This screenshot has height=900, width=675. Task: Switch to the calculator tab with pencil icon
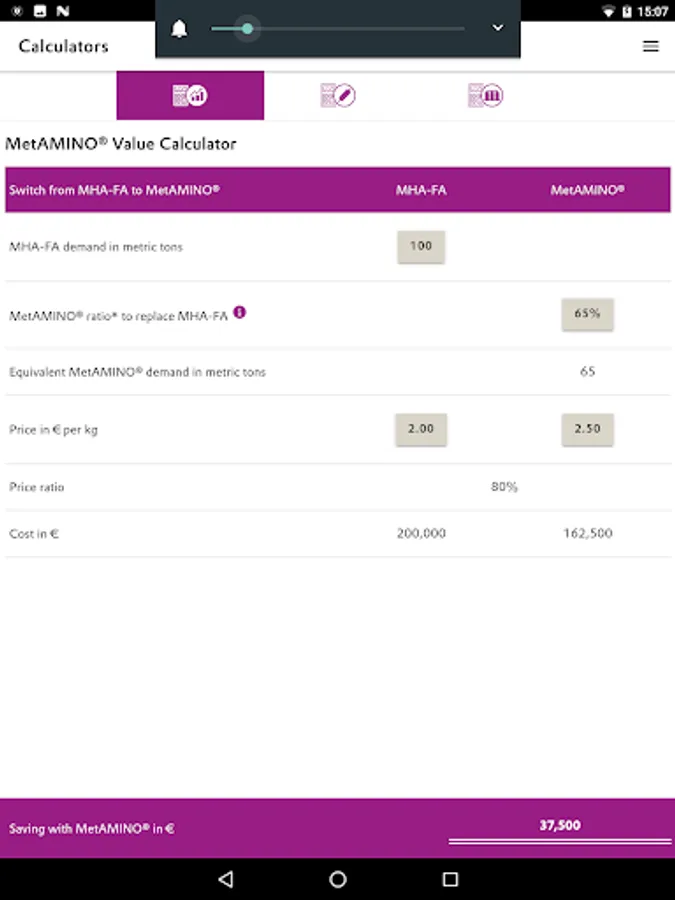338,96
